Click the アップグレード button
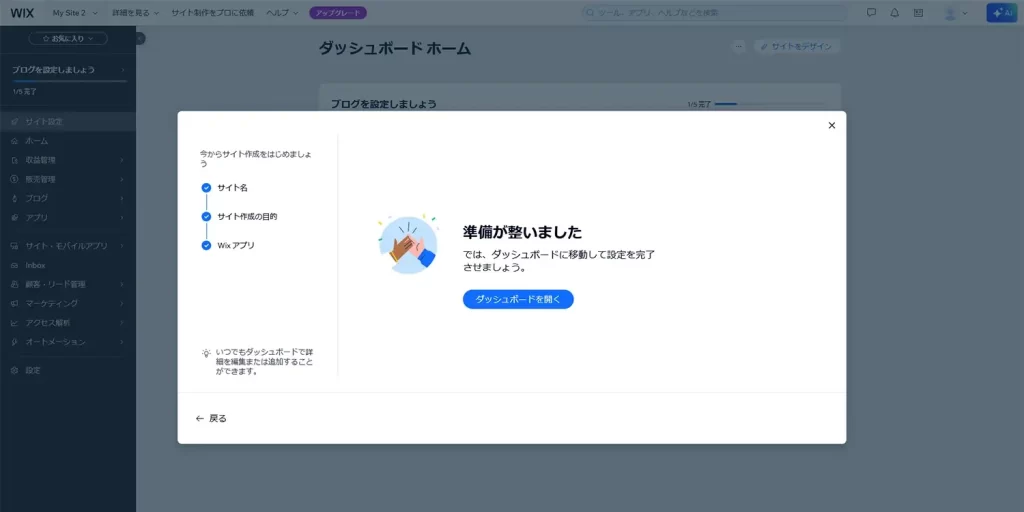The image size is (1024, 512). point(338,13)
